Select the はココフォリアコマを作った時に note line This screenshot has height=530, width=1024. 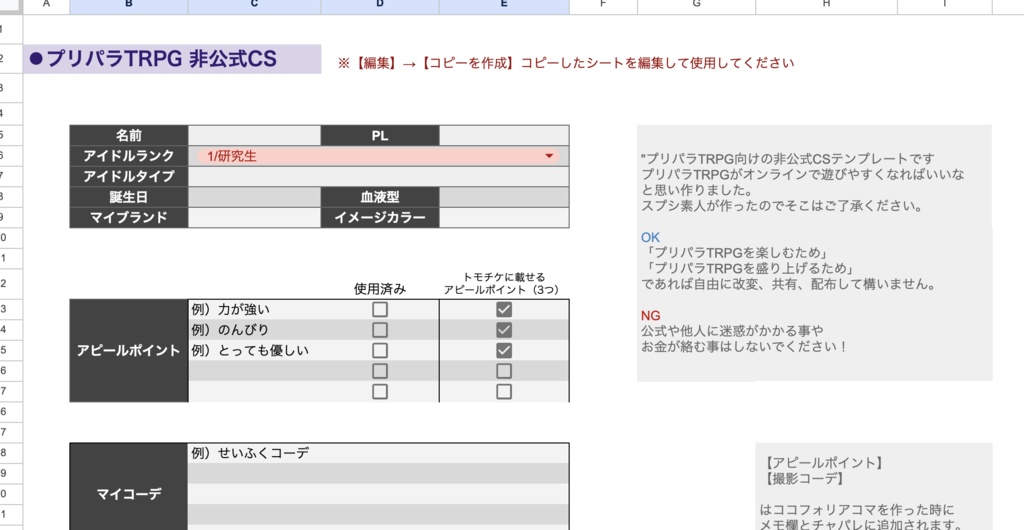857,510
